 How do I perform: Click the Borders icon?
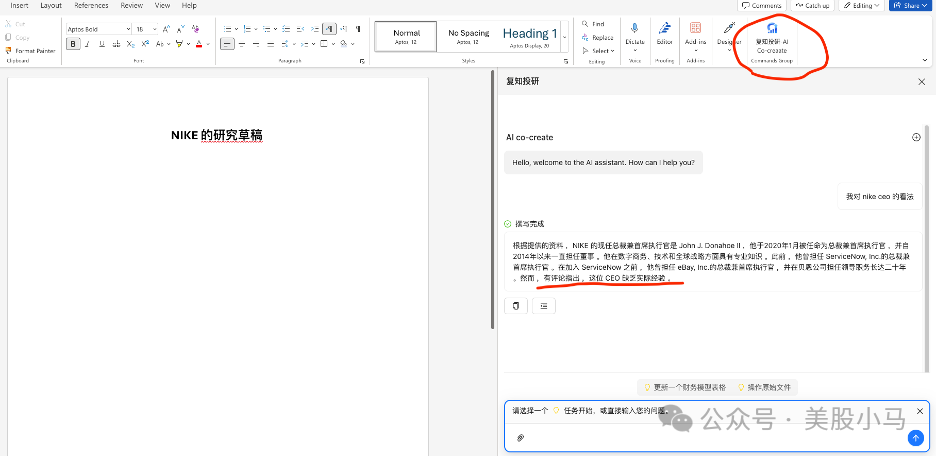(x=324, y=44)
